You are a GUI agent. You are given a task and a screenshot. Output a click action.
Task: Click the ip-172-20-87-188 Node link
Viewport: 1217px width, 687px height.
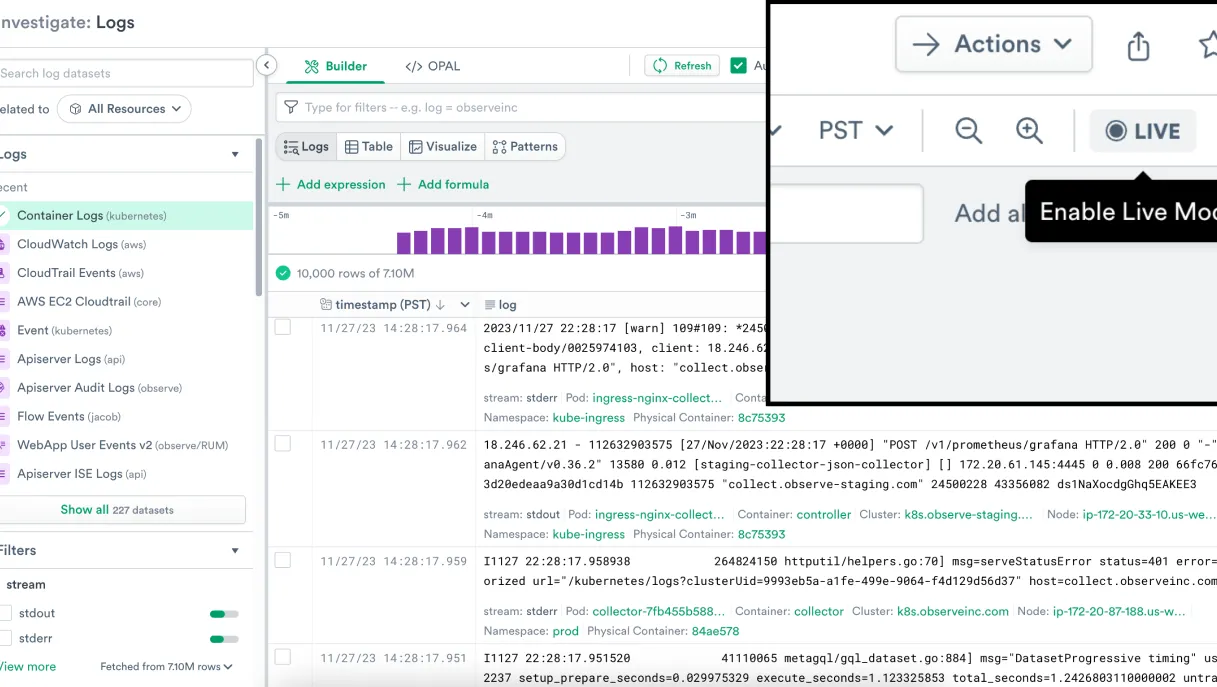click(x=1119, y=611)
